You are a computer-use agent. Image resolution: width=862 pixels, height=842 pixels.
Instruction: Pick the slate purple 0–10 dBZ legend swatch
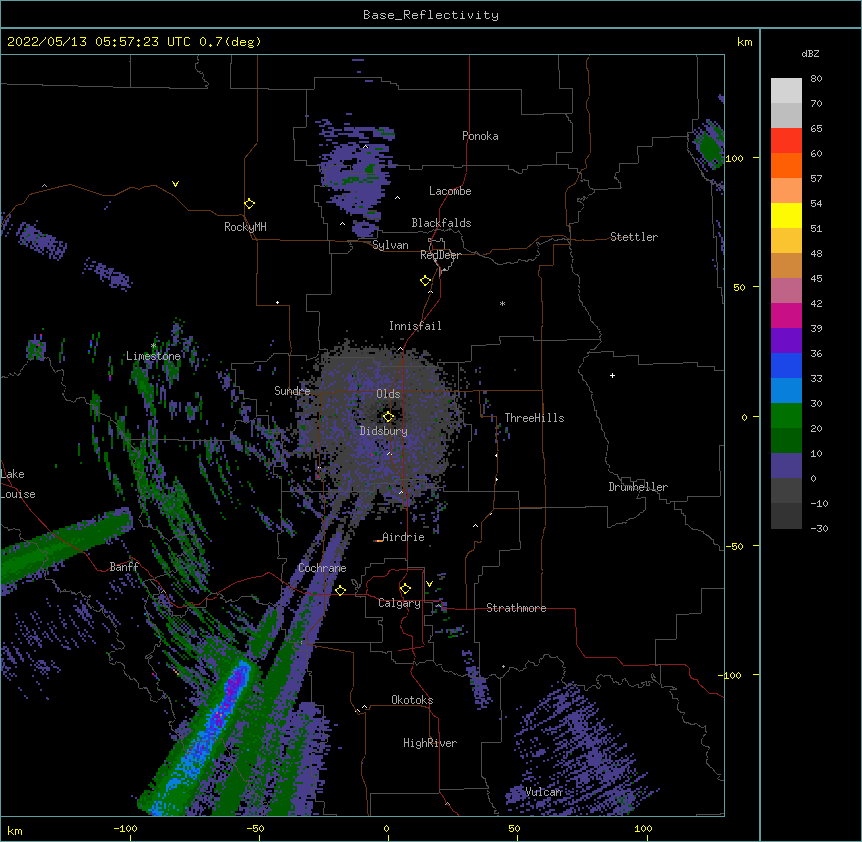[786, 466]
